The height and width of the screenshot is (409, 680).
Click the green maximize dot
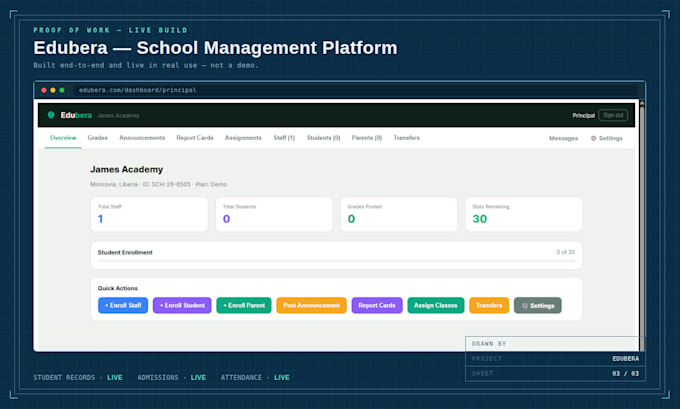pos(62,90)
